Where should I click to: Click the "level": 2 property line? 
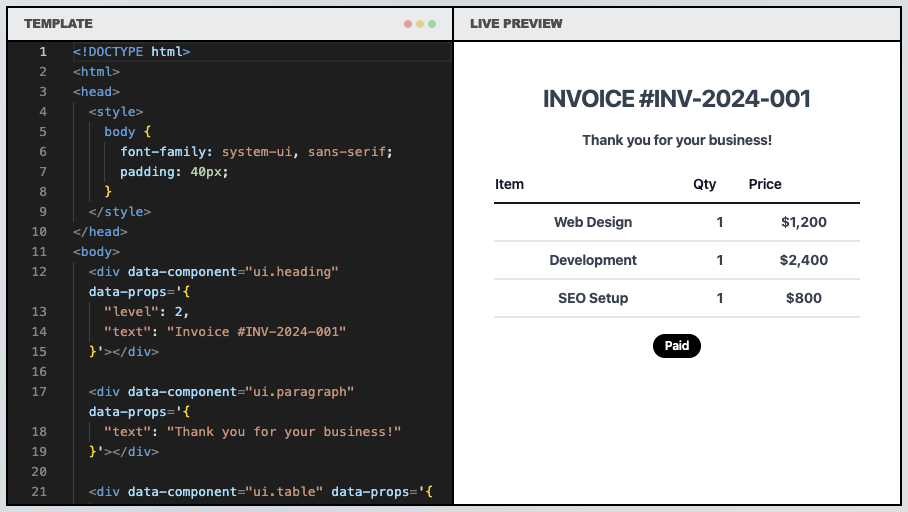147,312
